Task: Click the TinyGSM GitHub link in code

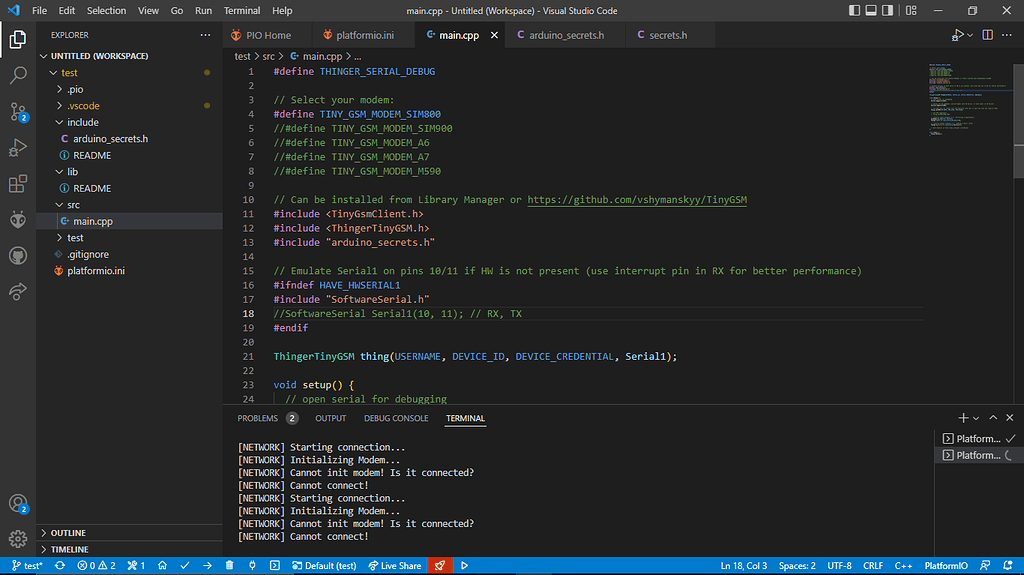Action: pos(637,200)
